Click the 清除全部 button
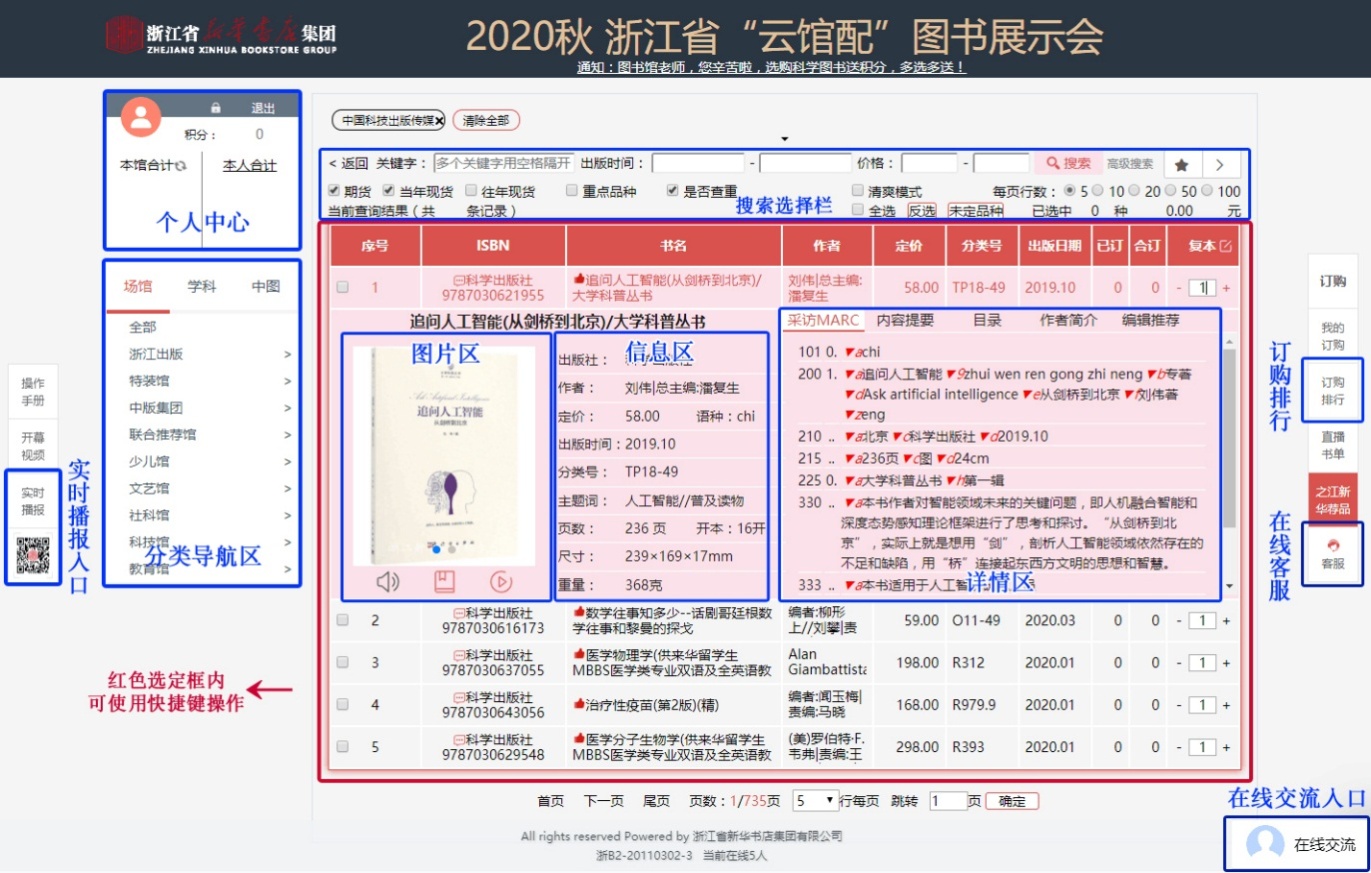 point(486,120)
